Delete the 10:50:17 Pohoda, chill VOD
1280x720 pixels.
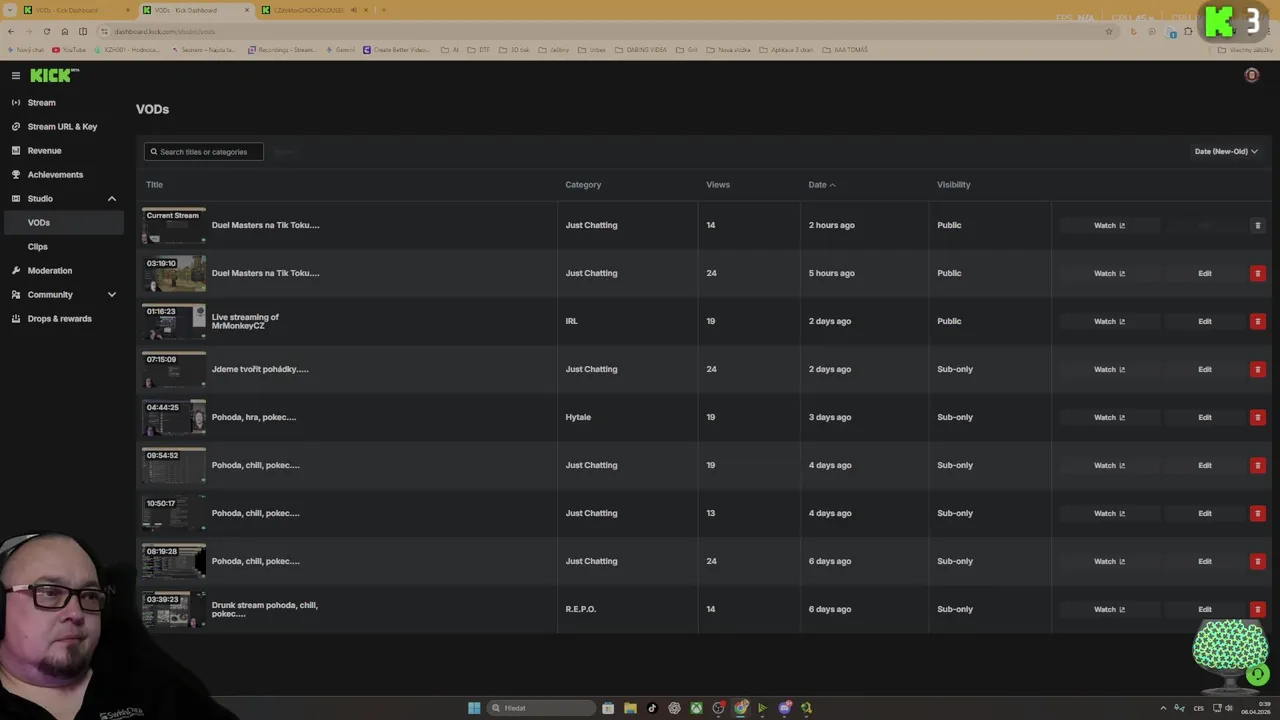click(1258, 513)
